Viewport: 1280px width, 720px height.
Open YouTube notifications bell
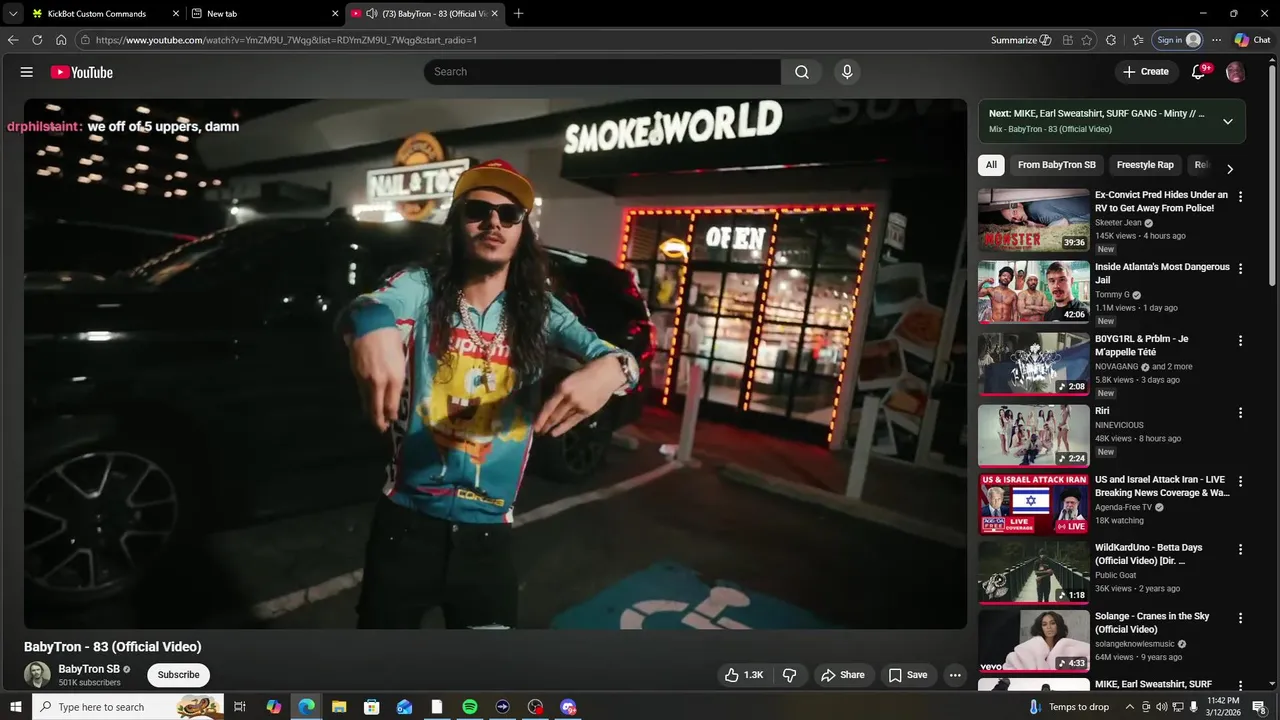tap(1199, 72)
